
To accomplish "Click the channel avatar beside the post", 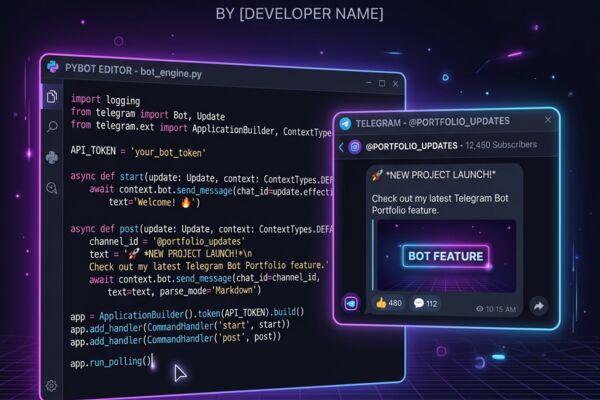I will (351, 304).
